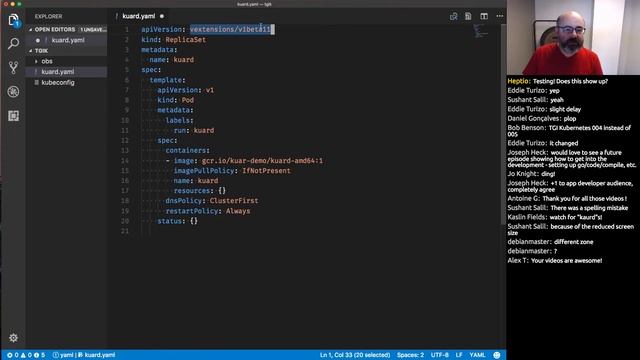Click the unsaved dot on kuard.yaml tab
Image resolution: width=640 pixels, height=360 pixels.
click(162, 16)
